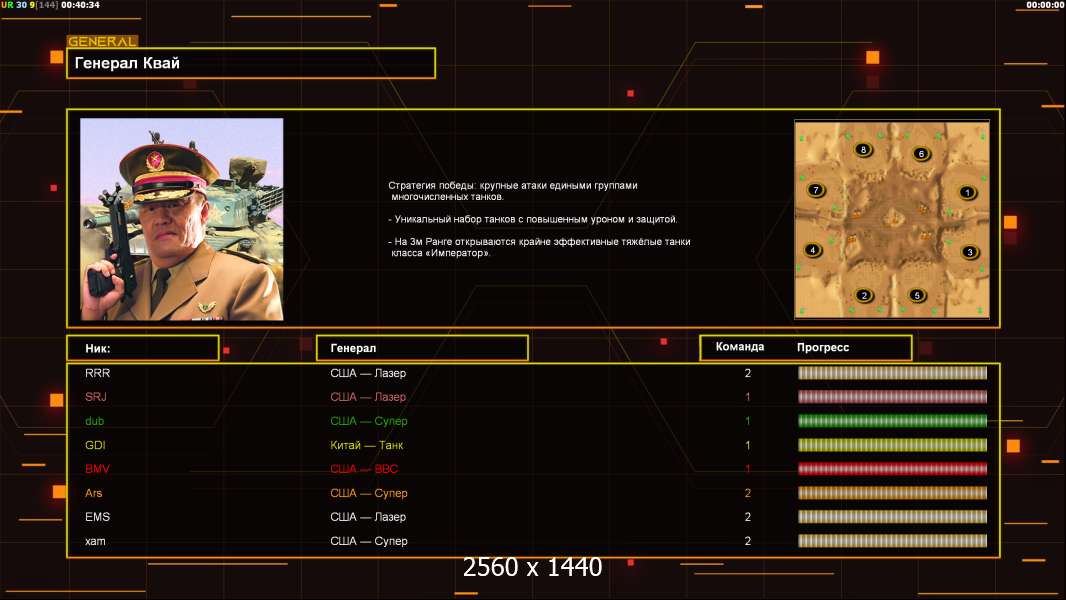The height and width of the screenshot is (600, 1066).
Task: Click start position 2 marker on map
Action: (x=864, y=295)
